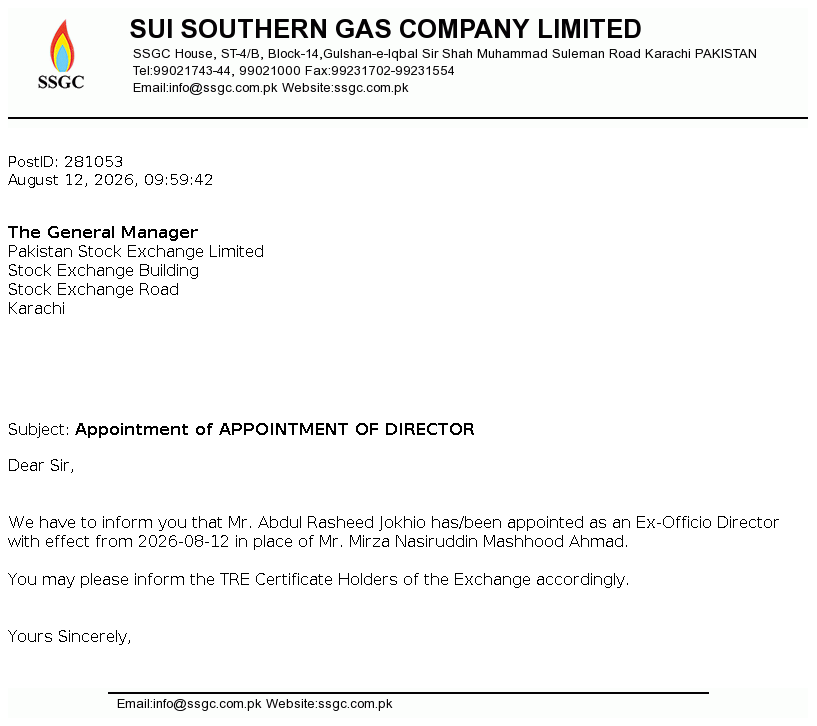Click the Pakistan Stock Exchange Limited line
Screen dimensions: 817x726
pos(136,251)
